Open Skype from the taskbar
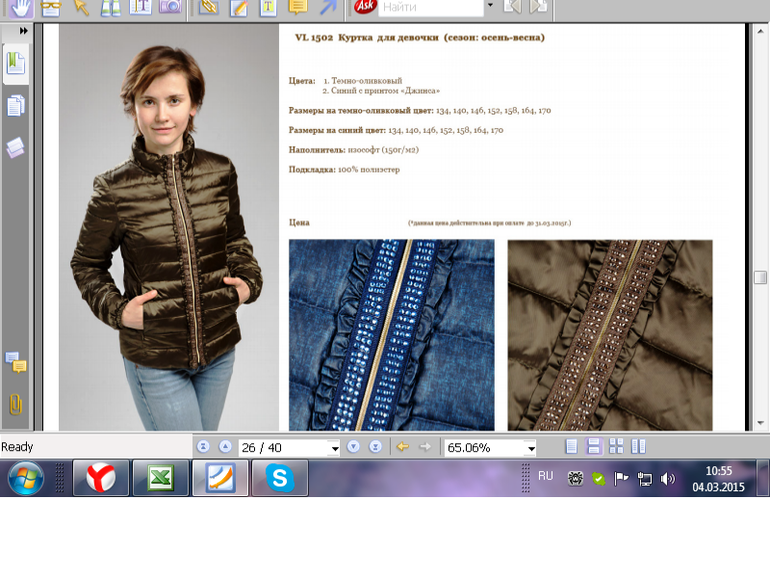The image size is (770, 578). (279, 479)
